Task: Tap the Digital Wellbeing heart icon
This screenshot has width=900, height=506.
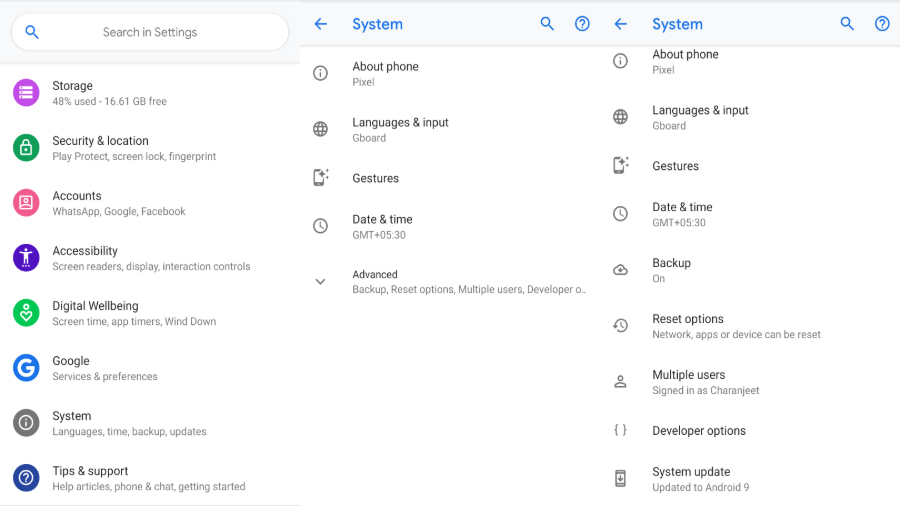Action: 26,313
